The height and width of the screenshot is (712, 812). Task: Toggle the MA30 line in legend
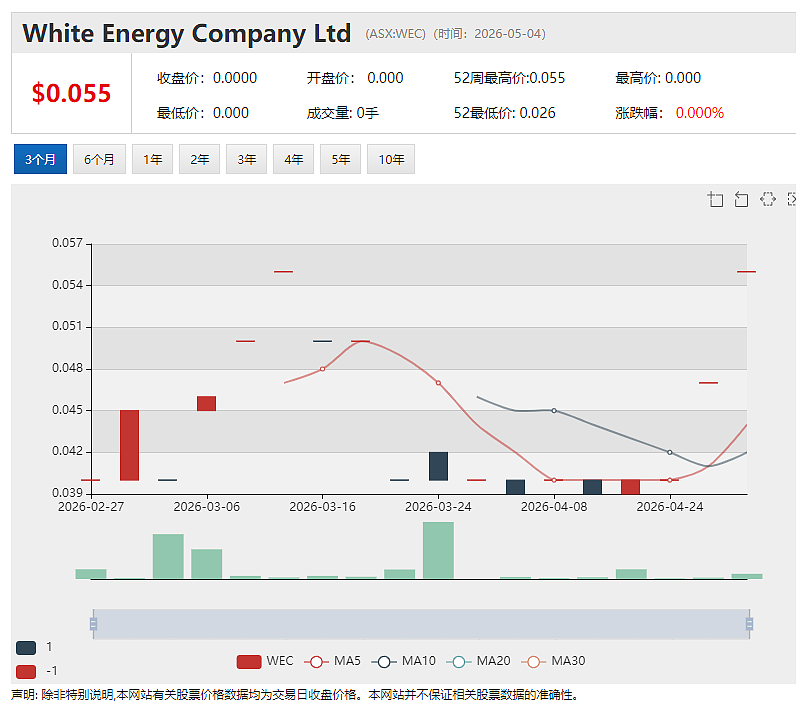(553, 661)
